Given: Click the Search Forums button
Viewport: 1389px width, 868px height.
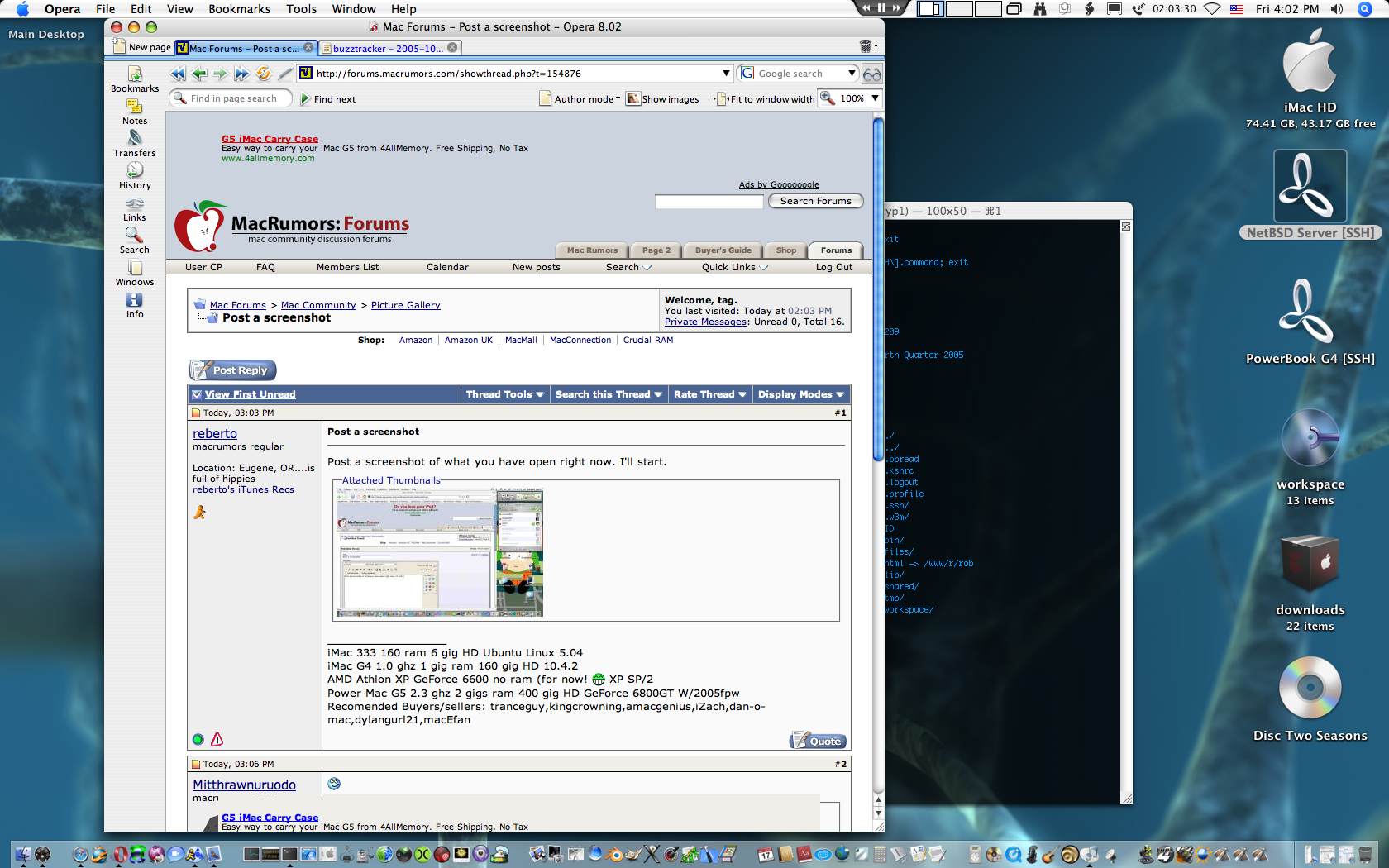Looking at the screenshot, I should coord(816,201).
